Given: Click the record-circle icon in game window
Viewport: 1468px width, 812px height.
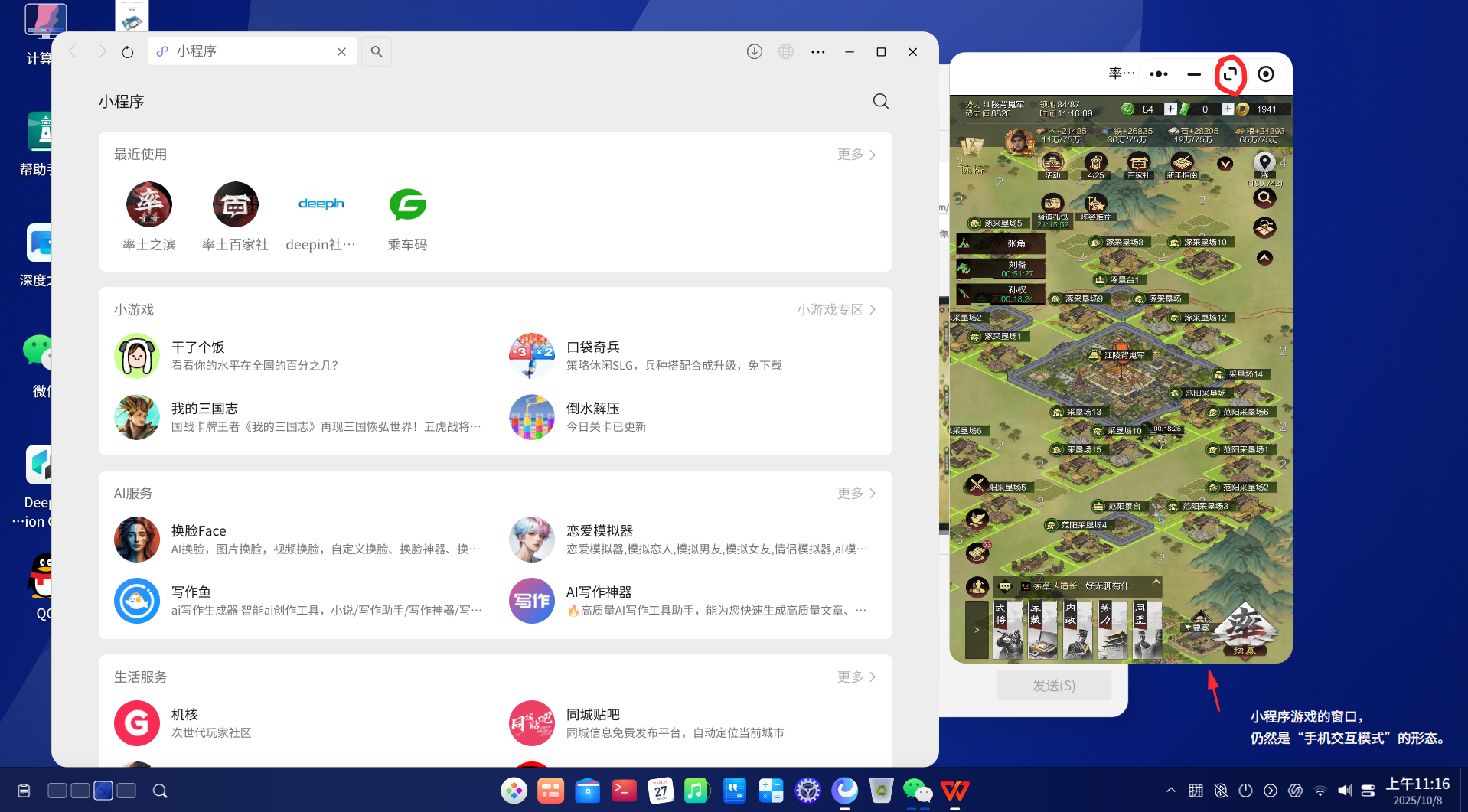Looking at the screenshot, I should click(1266, 74).
